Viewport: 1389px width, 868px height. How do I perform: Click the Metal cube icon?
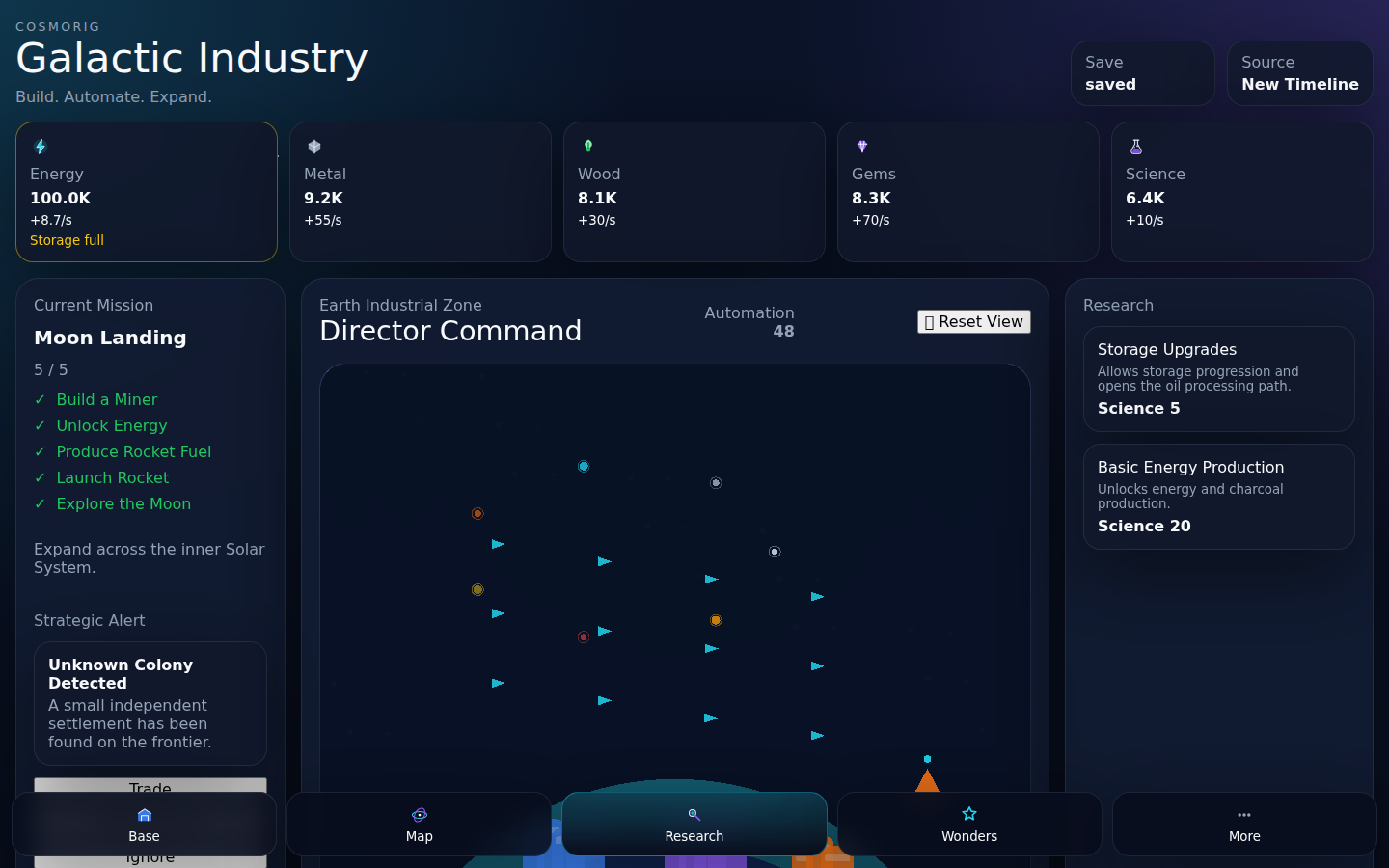pos(314,147)
